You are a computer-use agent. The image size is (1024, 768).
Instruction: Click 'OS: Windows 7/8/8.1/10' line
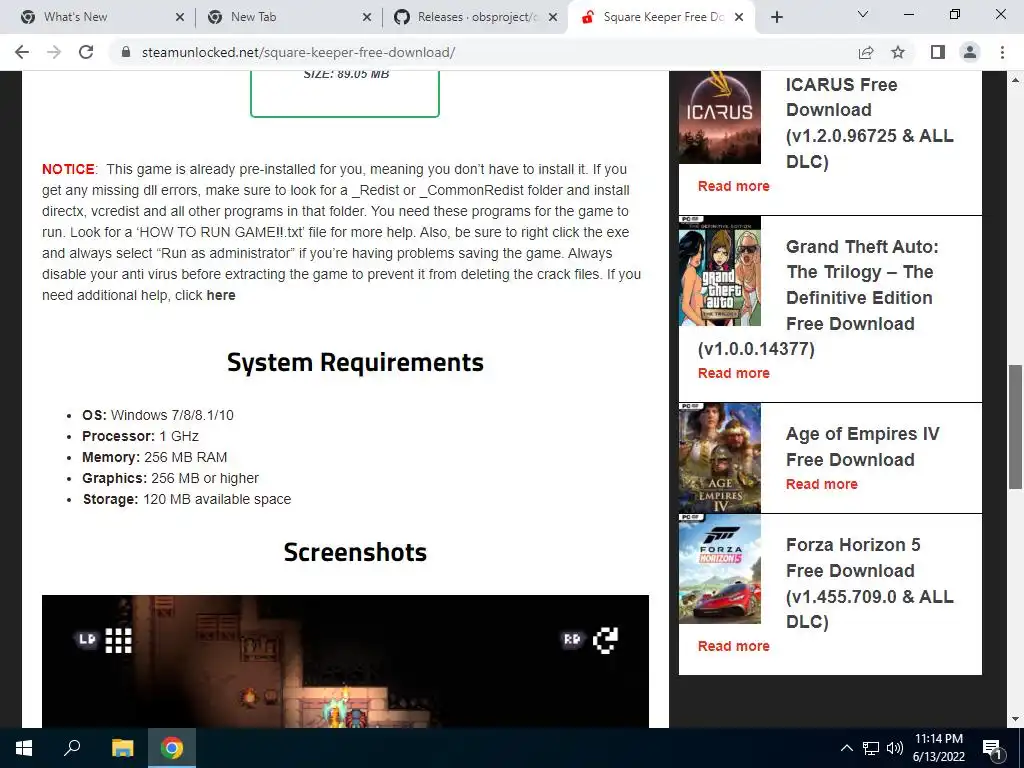click(157, 415)
